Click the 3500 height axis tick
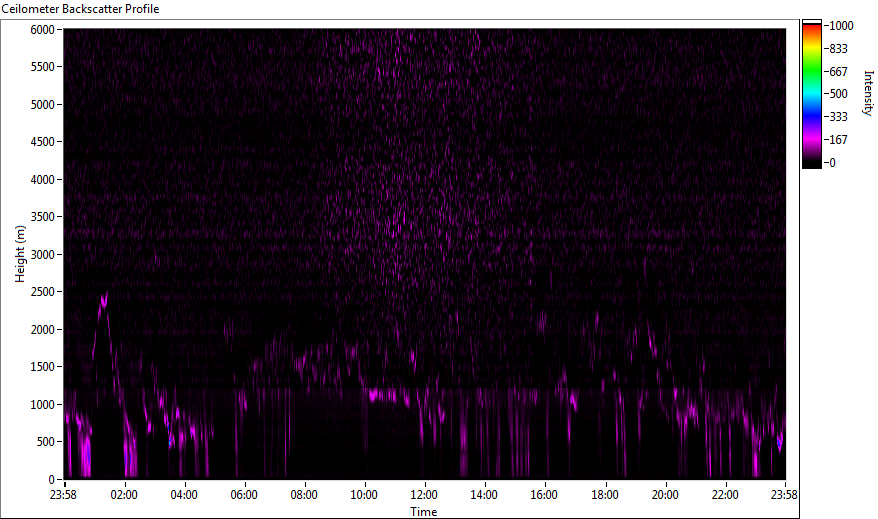878x519 pixels. point(43,217)
